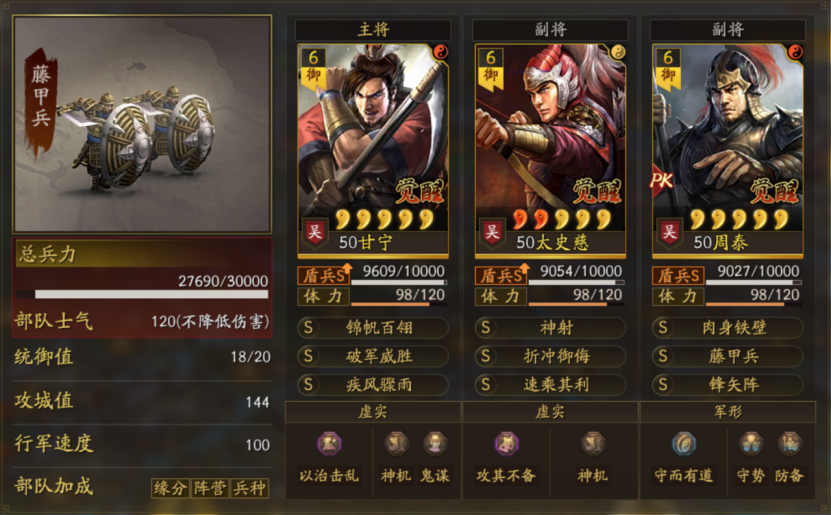Image resolution: width=831 pixels, height=515 pixels.
Task: Open the 阵营 bonus tab
Action: pyautogui.click(x=210, y=488)
